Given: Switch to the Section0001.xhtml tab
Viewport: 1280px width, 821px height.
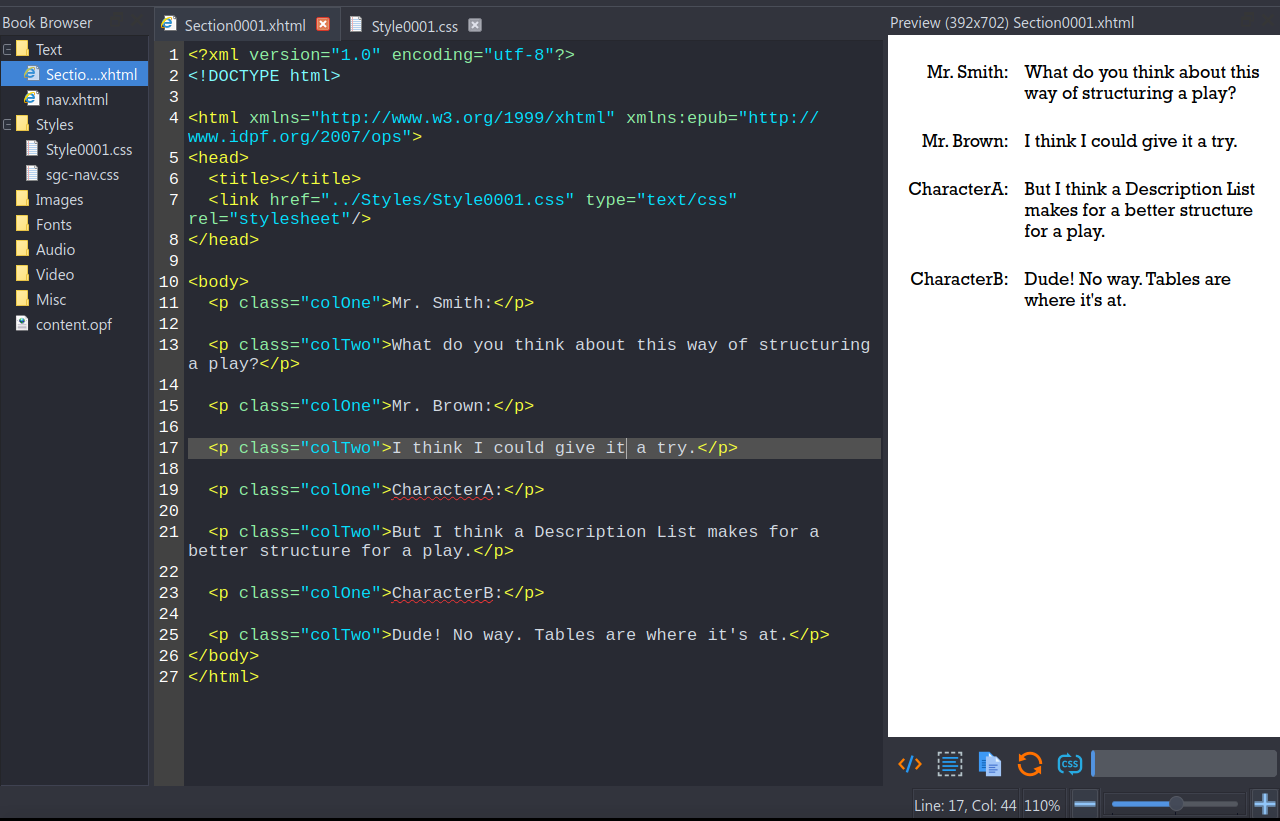Looking at the screenshot, I should 245,26.
